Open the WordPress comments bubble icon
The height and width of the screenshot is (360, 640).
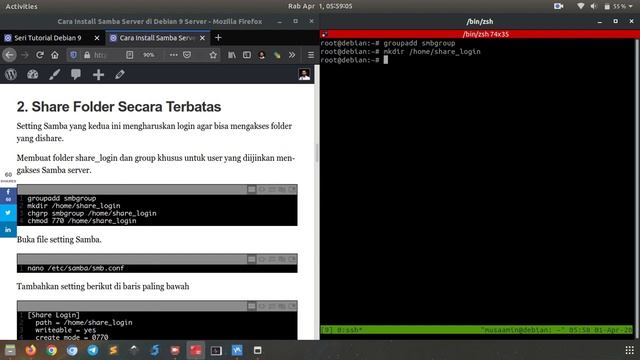pos(76,74)
